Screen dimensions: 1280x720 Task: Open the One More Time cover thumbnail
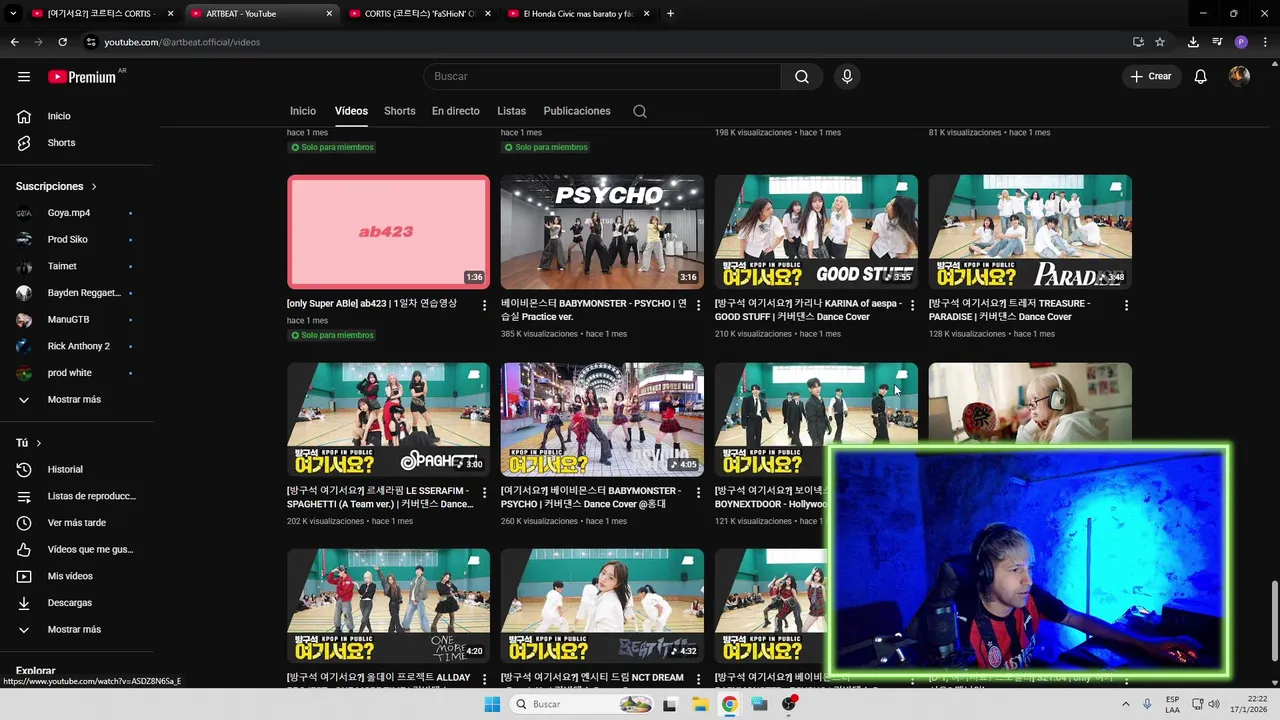pyautogui.click(x=389, y=605)
